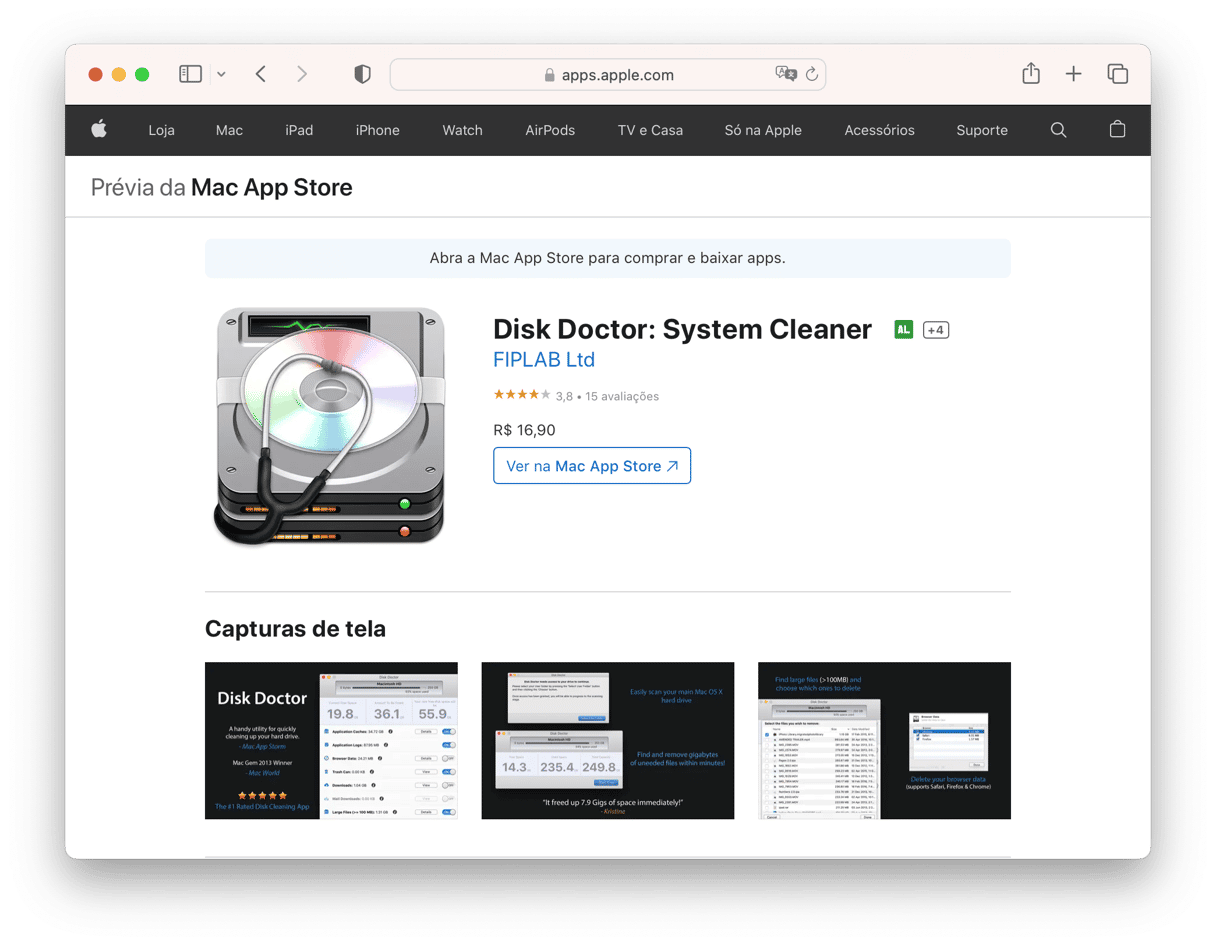Screen dimensions: 1216x945
Task: Click the Apple logo in the navigation bar
Action: (99, 129)
